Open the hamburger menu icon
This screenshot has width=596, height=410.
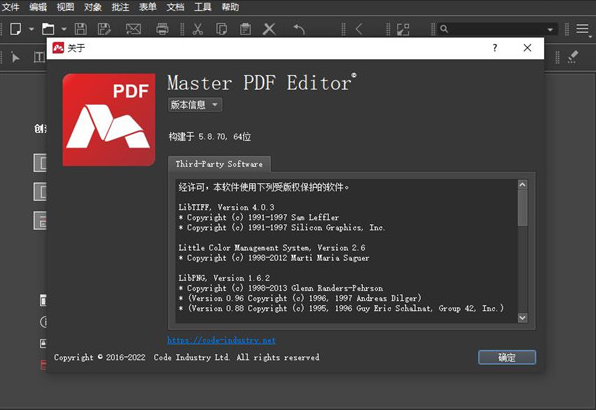[582, 29]
